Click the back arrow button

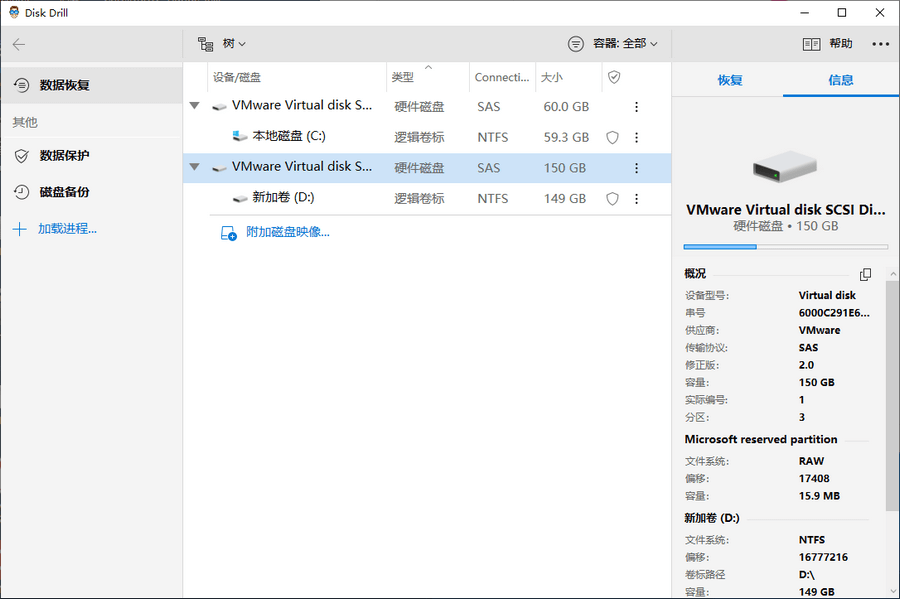[x=19, y=44]
